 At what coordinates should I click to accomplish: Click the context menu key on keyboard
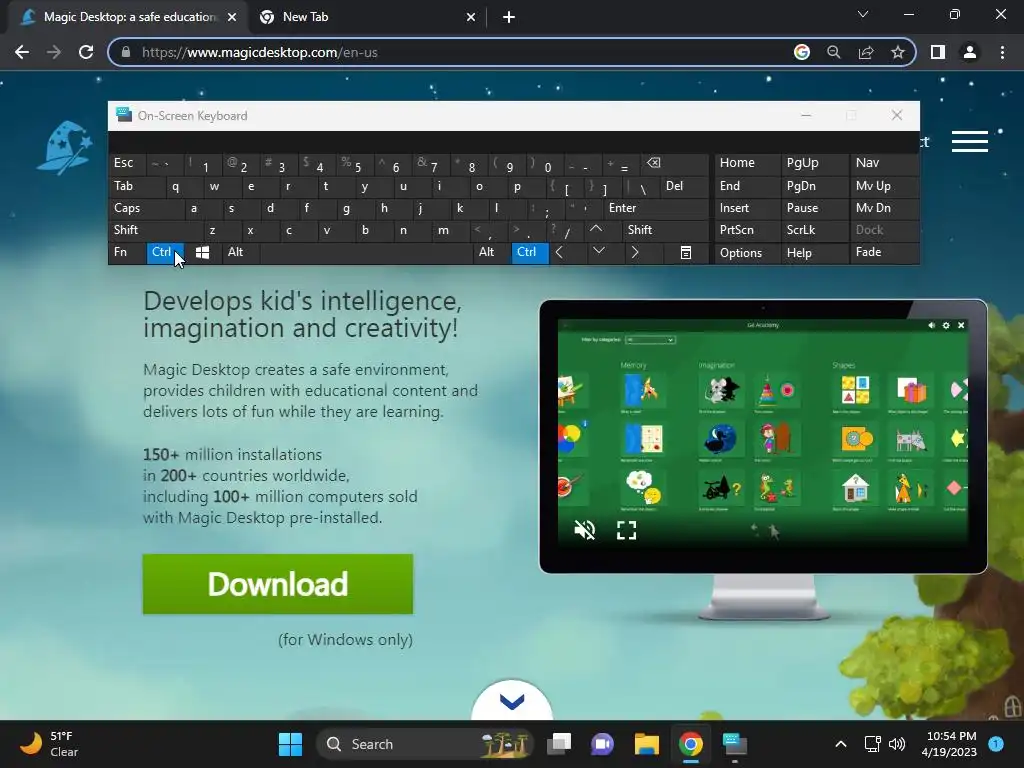[685, 253]
